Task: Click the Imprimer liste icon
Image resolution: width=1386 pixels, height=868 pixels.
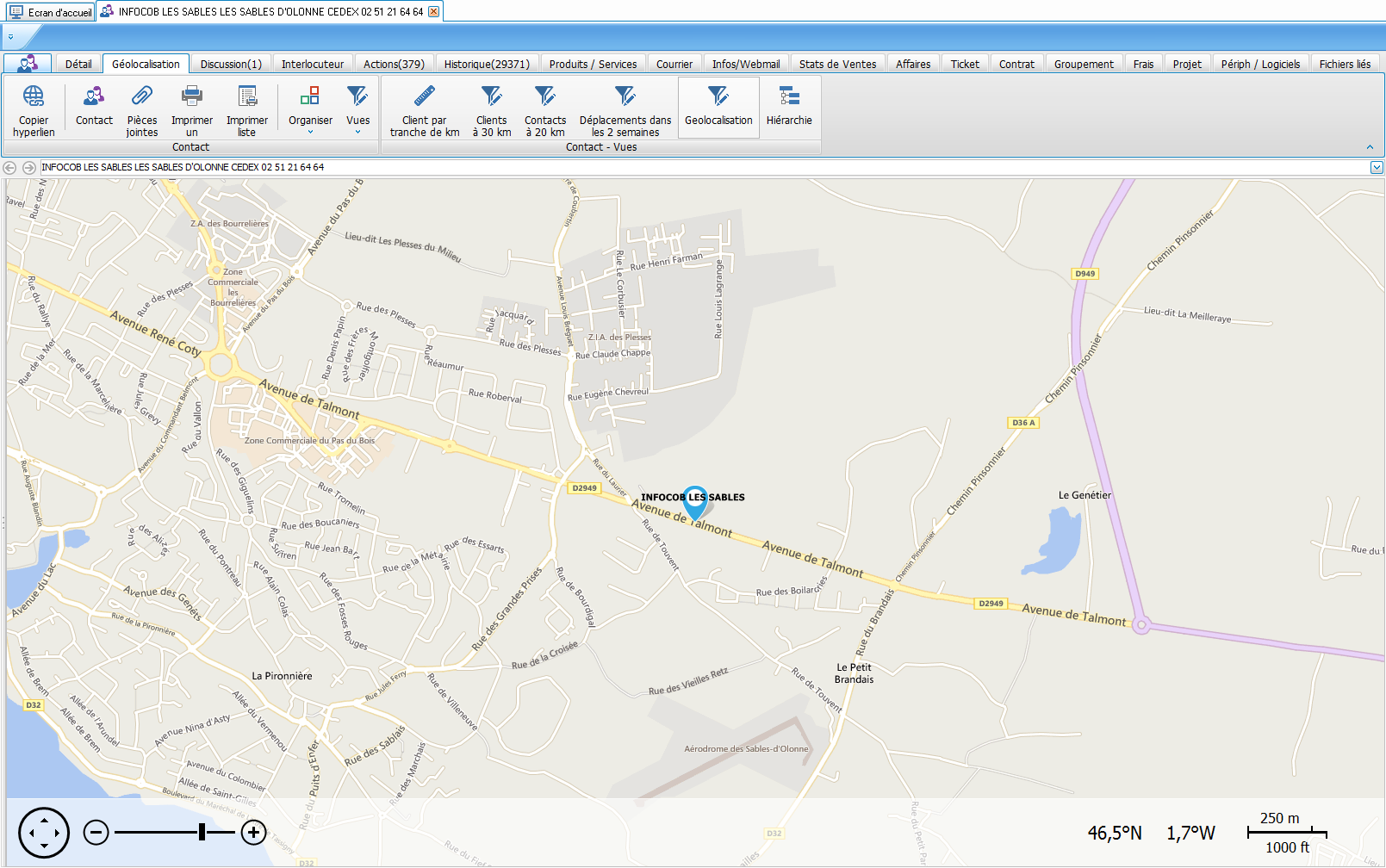Action: [x=247, y=96]
